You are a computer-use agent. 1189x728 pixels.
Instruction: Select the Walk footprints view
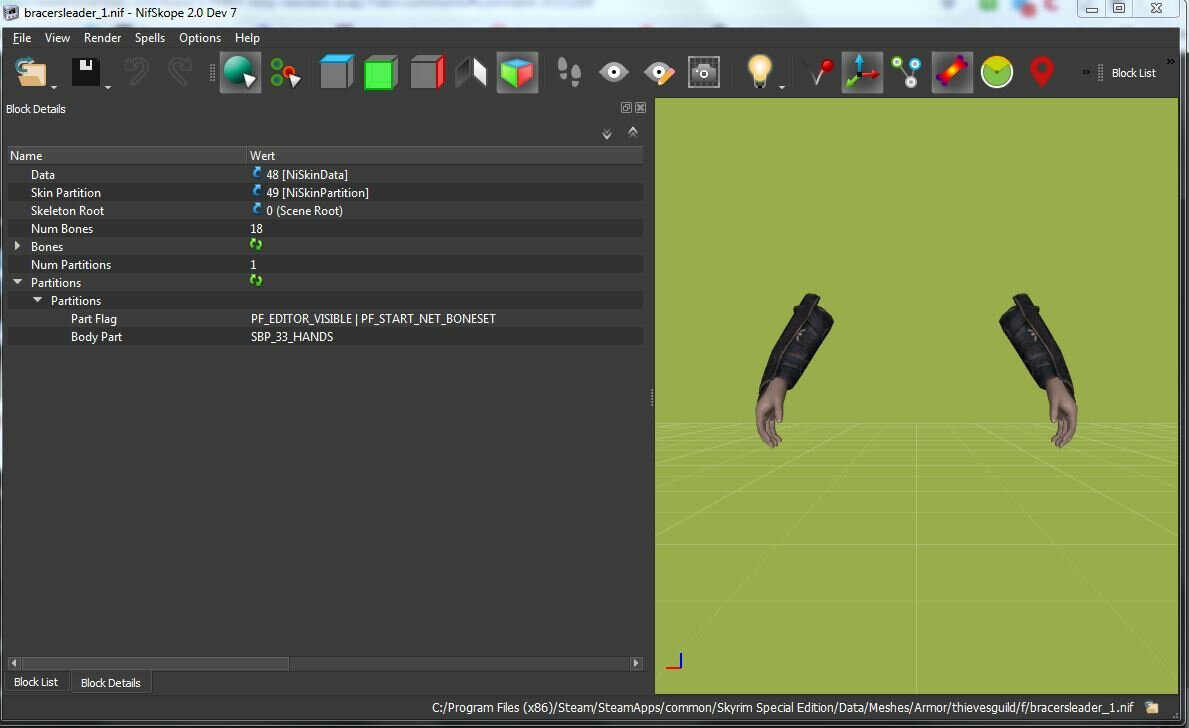(x=569, y=73)
